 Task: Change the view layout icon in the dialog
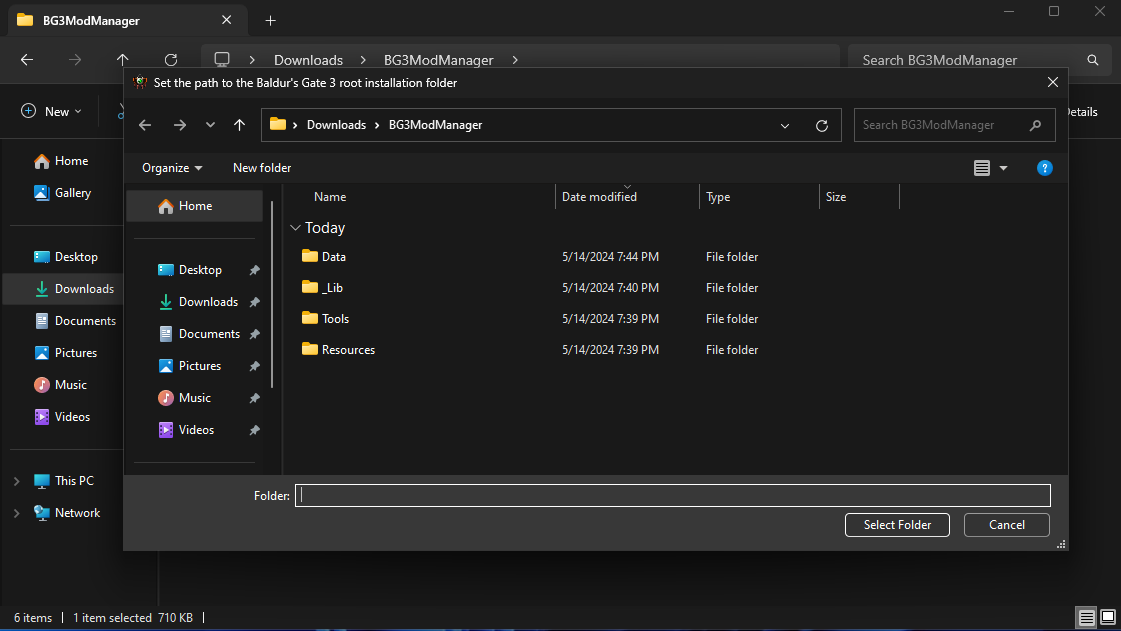[x=982, y=168]
